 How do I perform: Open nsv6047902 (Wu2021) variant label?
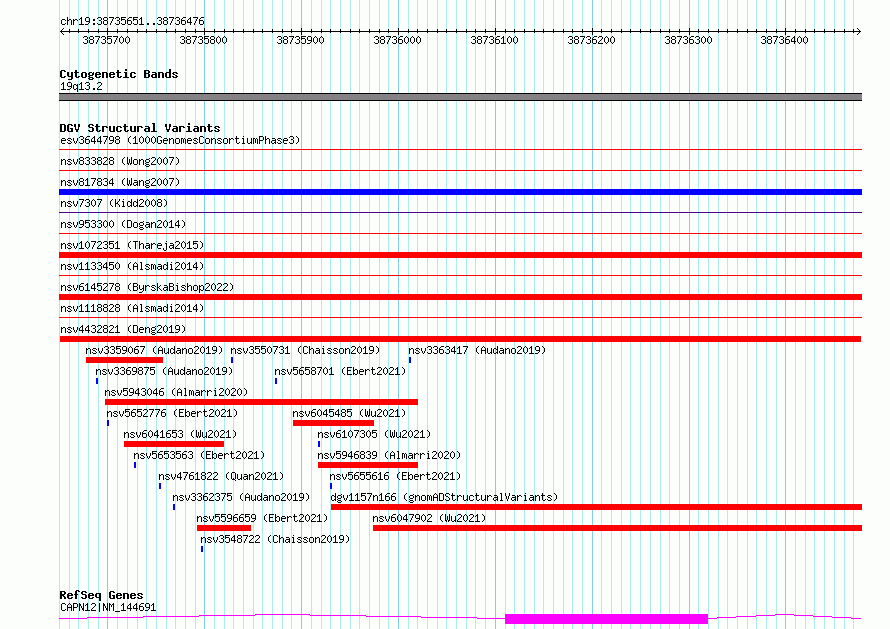point(429,518)
